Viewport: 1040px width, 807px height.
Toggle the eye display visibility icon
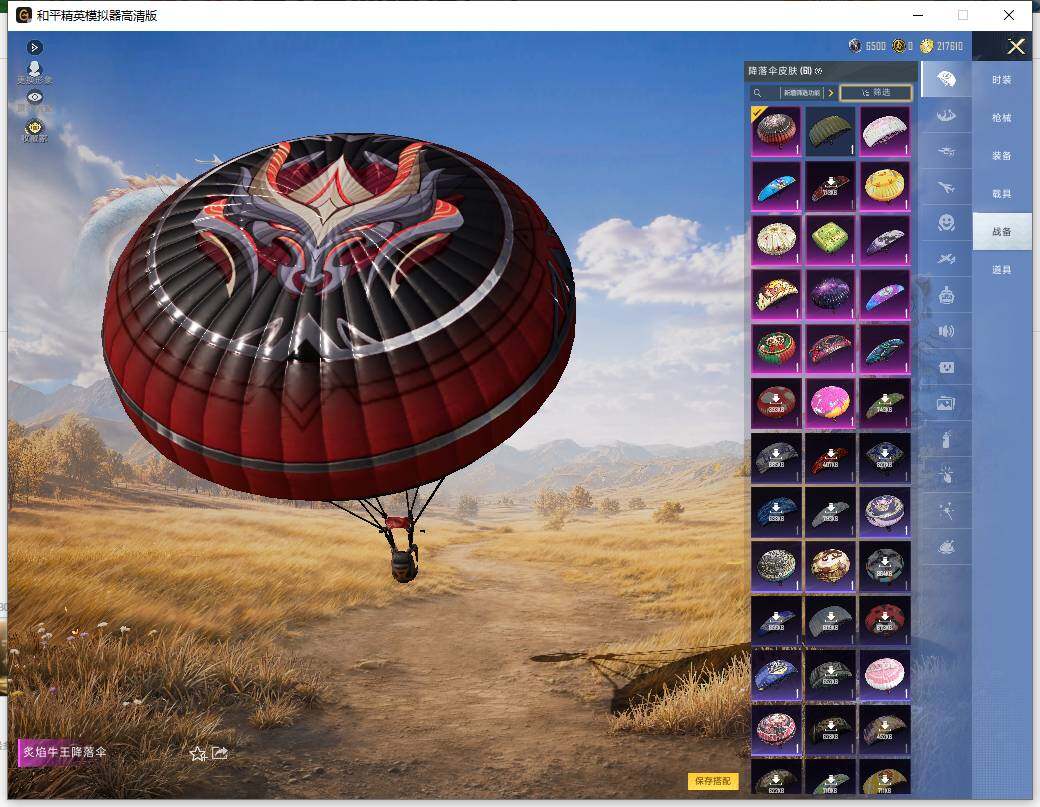tap(34, 97)
